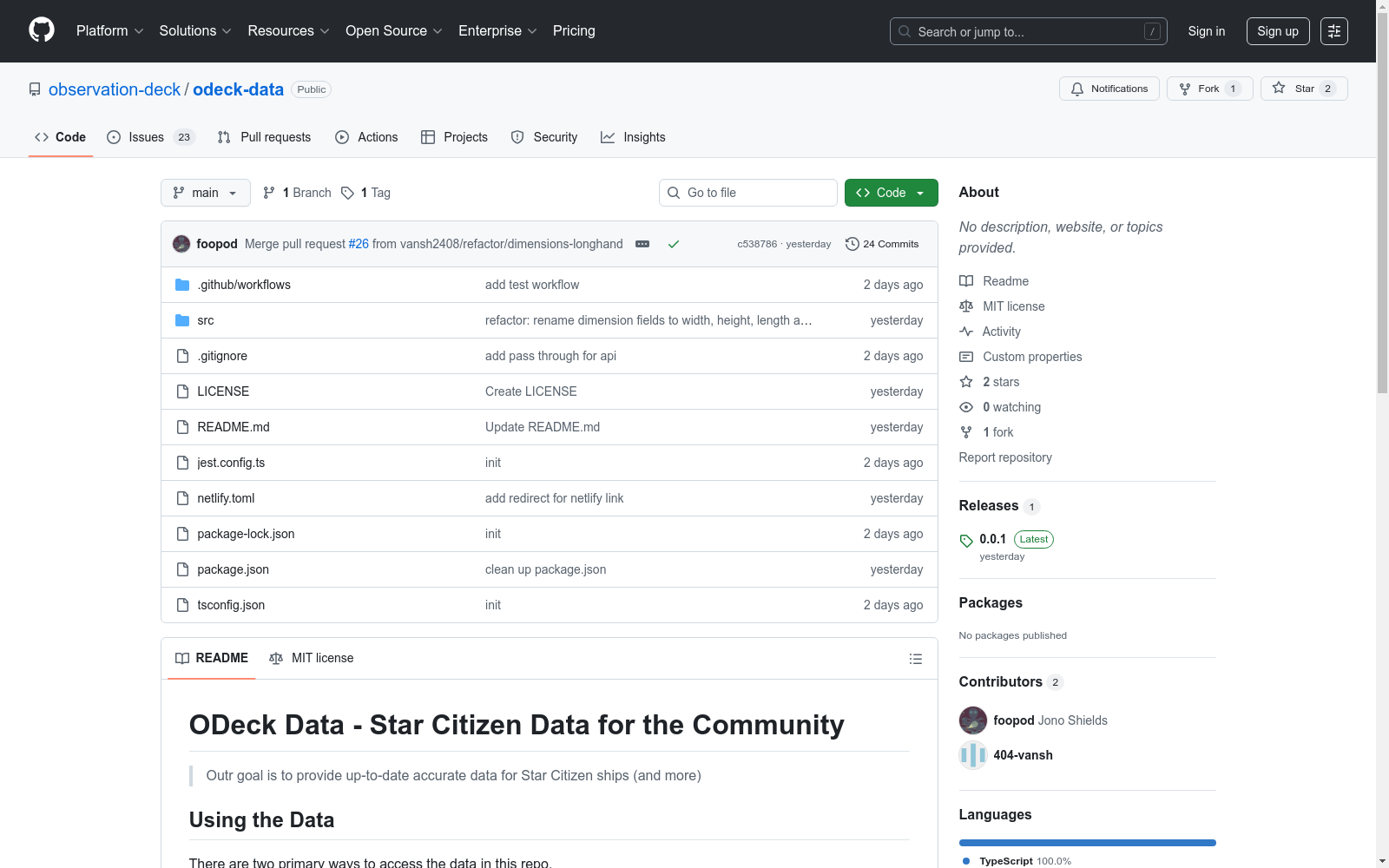Expand the Enterprise menu
This screenshot has height=868, width=1389.
pos(497,31)
